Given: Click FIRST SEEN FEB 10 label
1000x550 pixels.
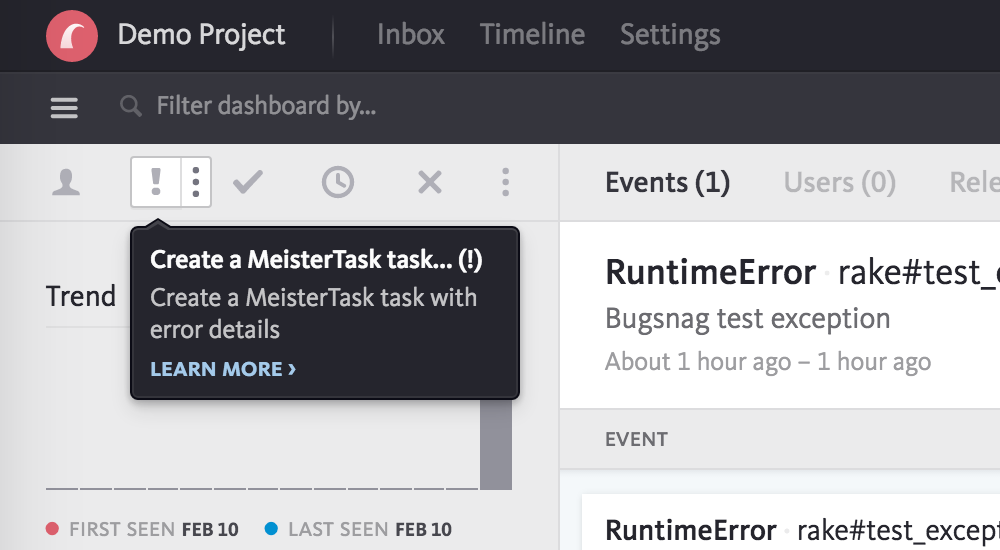Looking at the screenshot, I should pos(154,530).
